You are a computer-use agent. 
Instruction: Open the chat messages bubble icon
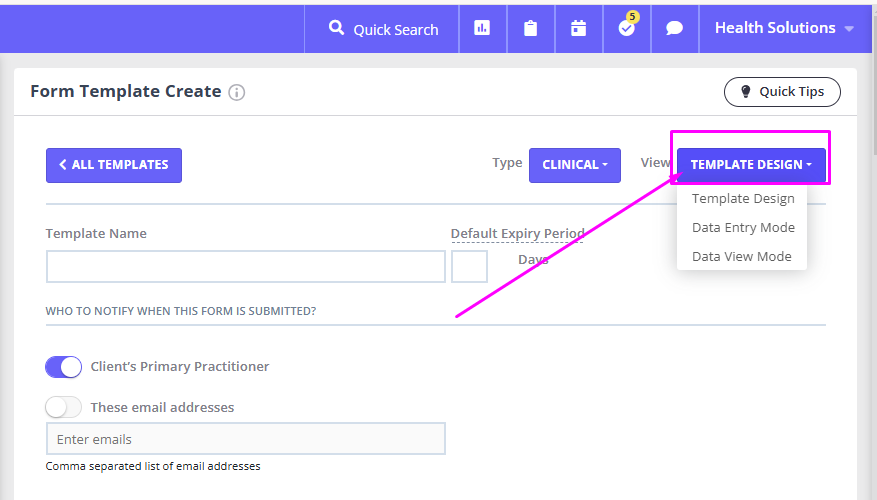(x=675, y=28)
